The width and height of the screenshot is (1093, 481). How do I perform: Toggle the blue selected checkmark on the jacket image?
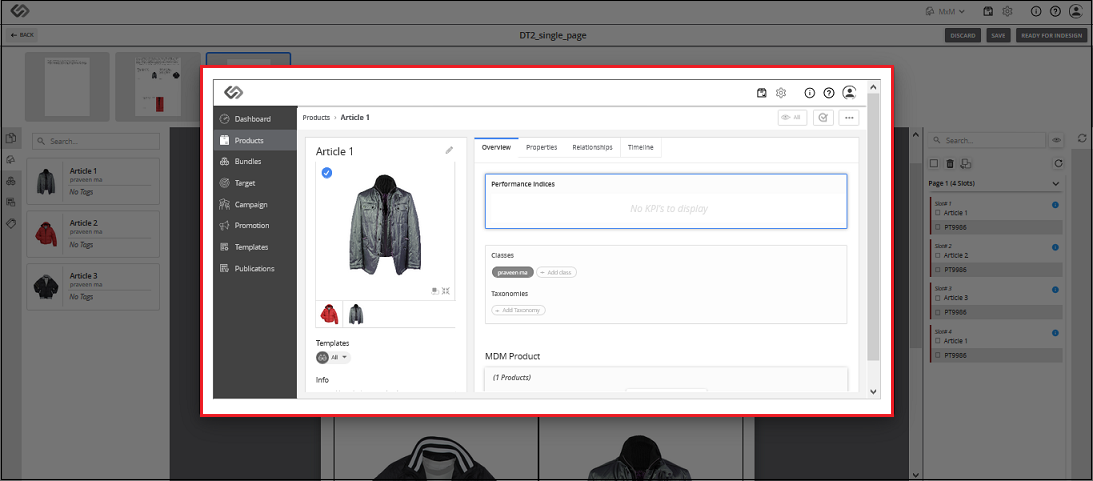[327, 173]
